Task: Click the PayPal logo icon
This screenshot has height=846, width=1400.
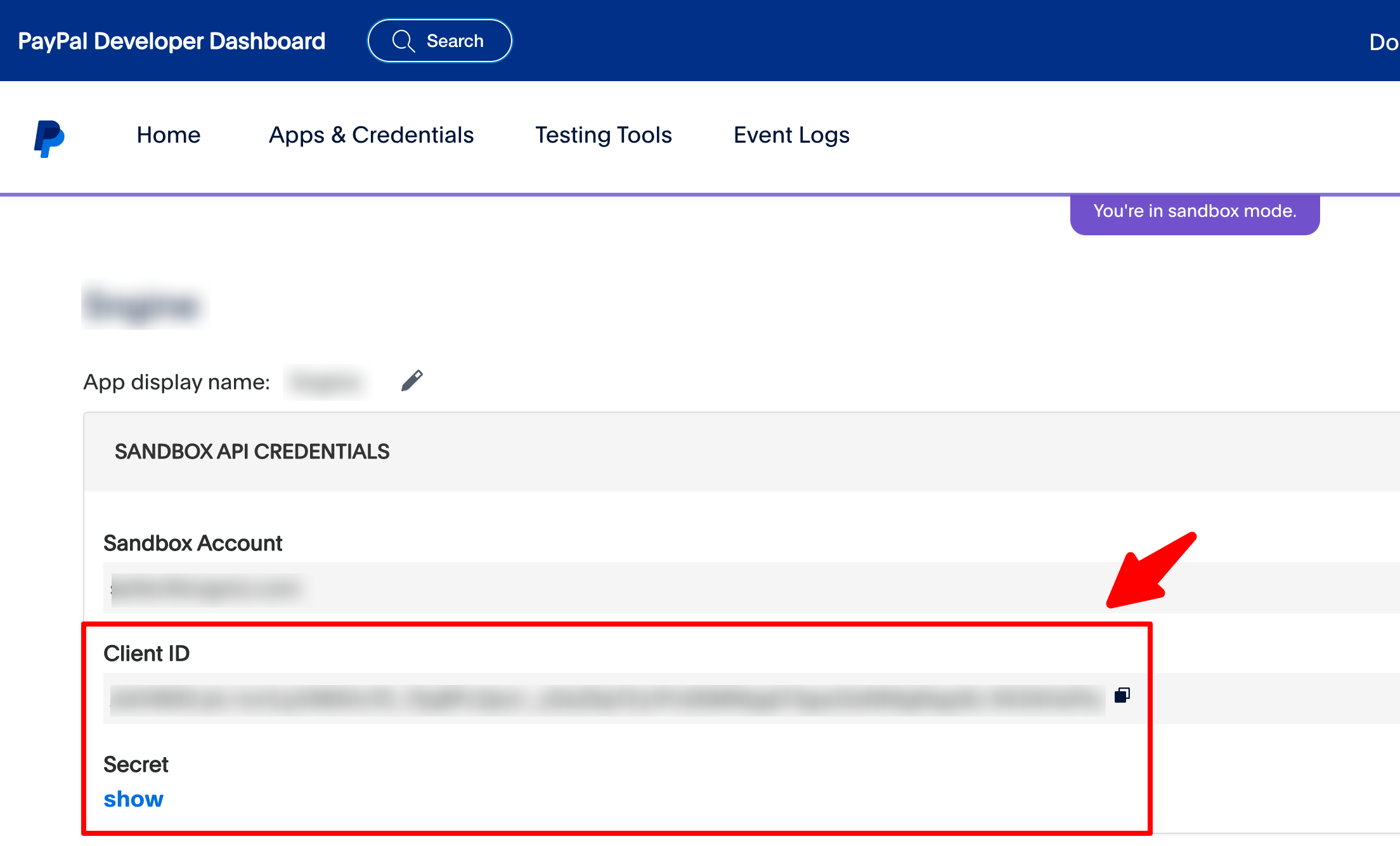Action: (x=49, y=138)
